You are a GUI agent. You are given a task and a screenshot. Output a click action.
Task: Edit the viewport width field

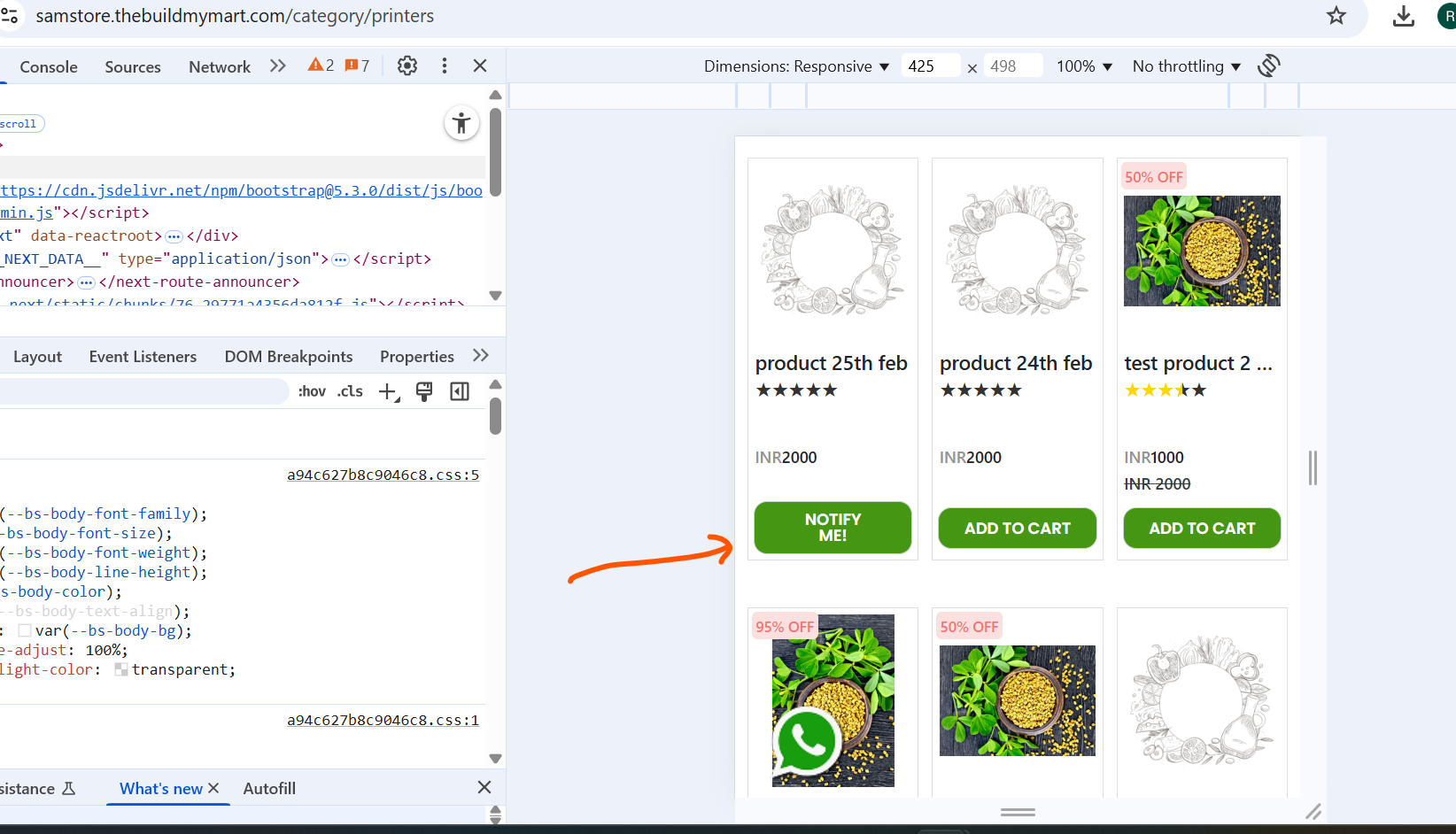click(930, 66)
